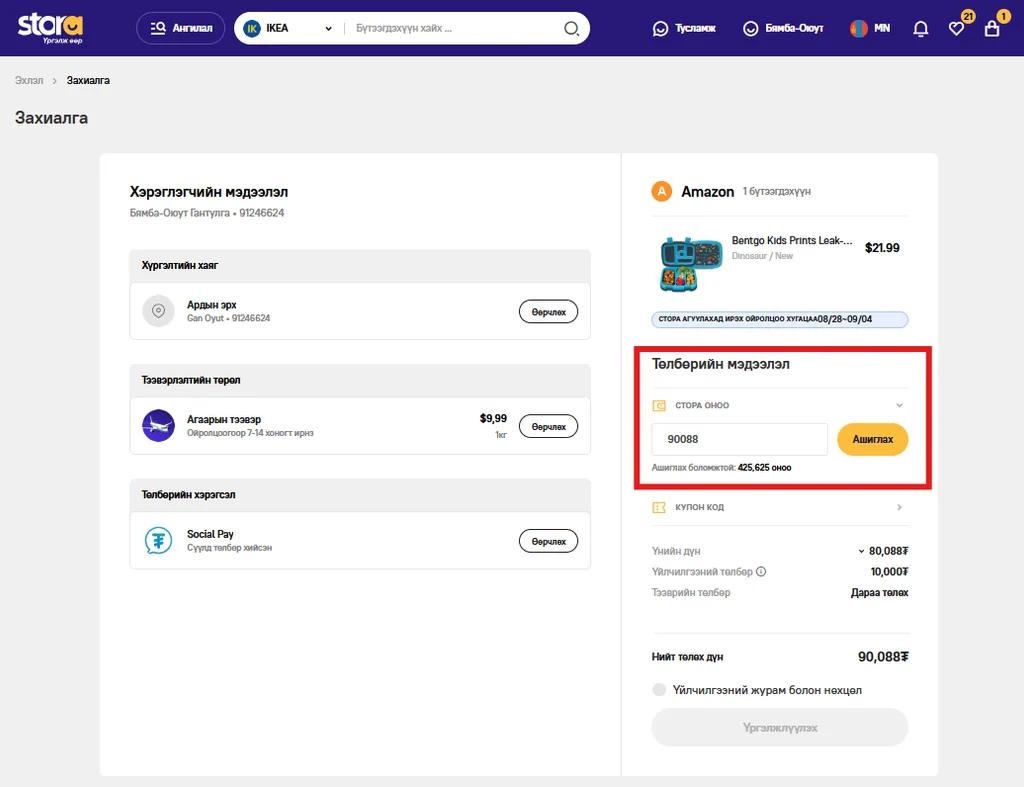
Task: Click the estimated warehouse arrival date banner
Action: coord(780,319)
